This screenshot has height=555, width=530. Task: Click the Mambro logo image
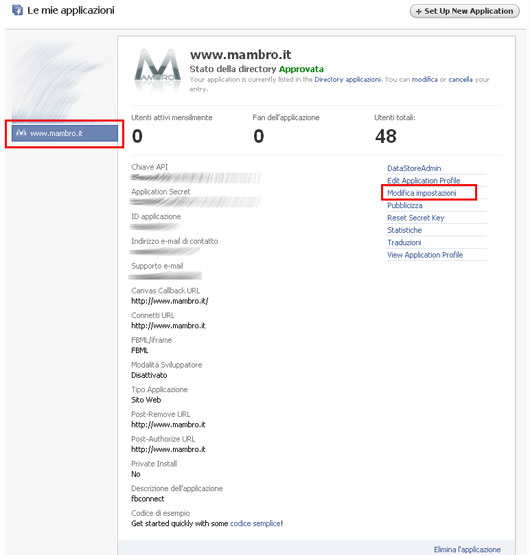(x=157, y=68)
